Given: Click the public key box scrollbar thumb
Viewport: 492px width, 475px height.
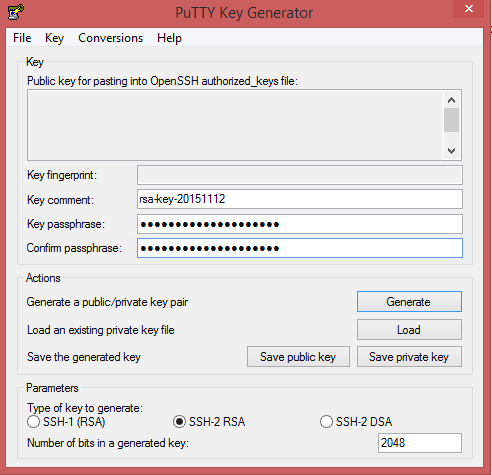Looking at the screenshot, I should coord(452,120).
